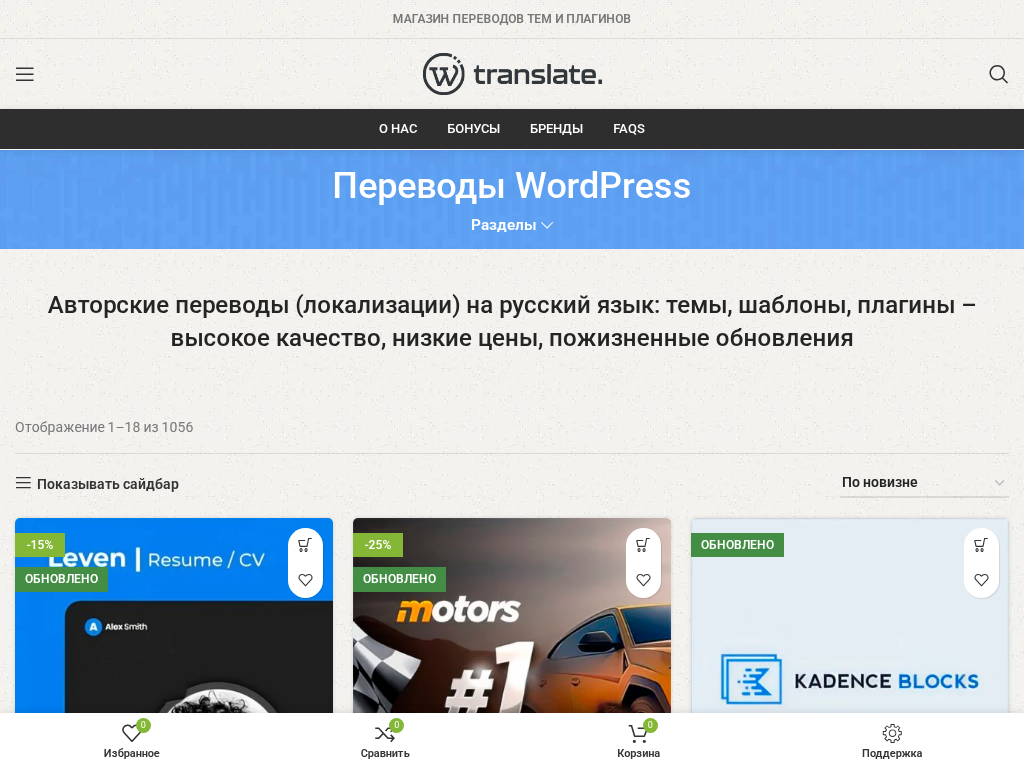The width and height of the screenshot is (1024, 768).
Task: Click the Переводы WordPress page title
Action: pos(511,185)
